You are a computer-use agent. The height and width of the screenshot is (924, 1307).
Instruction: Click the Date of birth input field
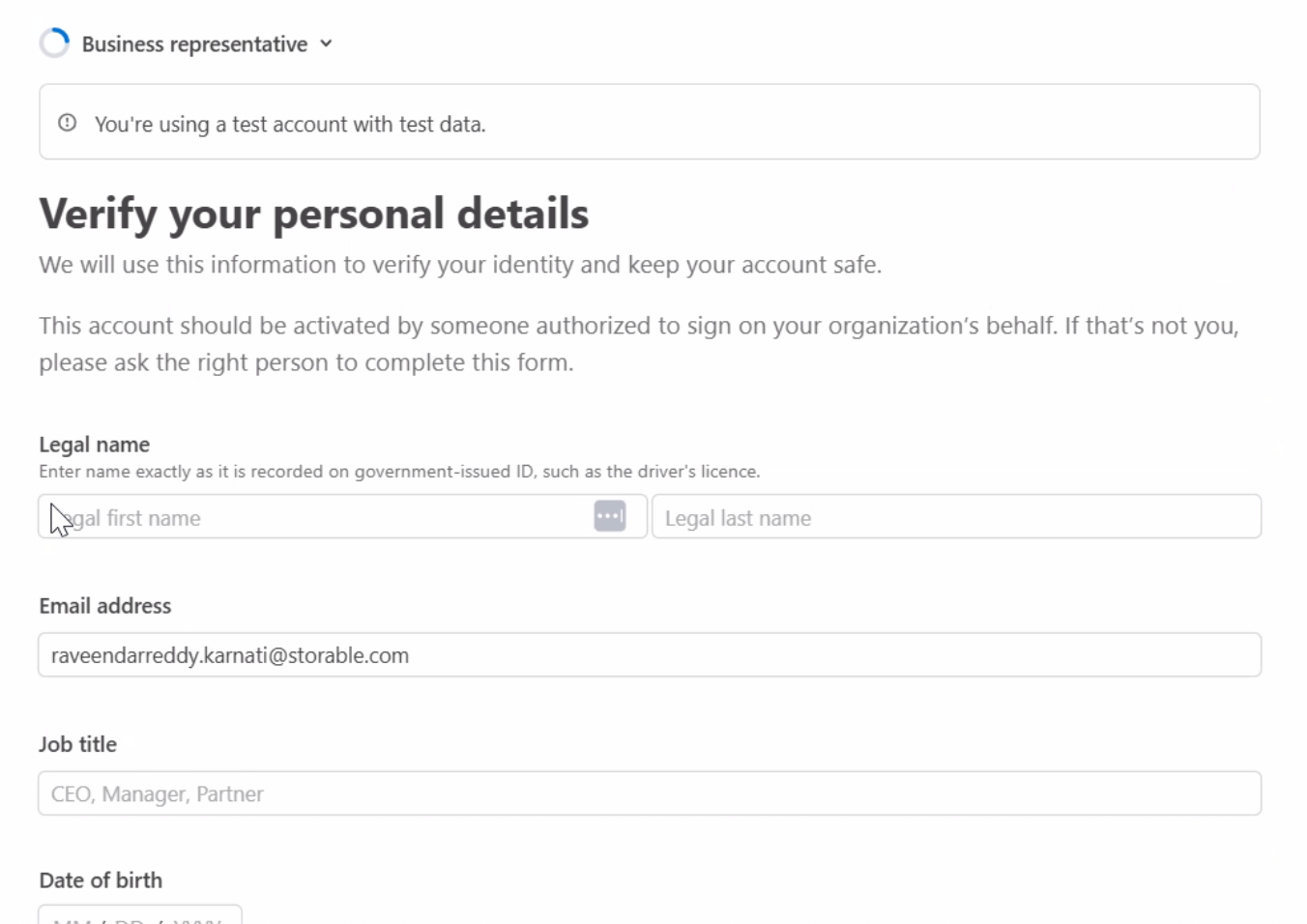click(x=139, y=915)
